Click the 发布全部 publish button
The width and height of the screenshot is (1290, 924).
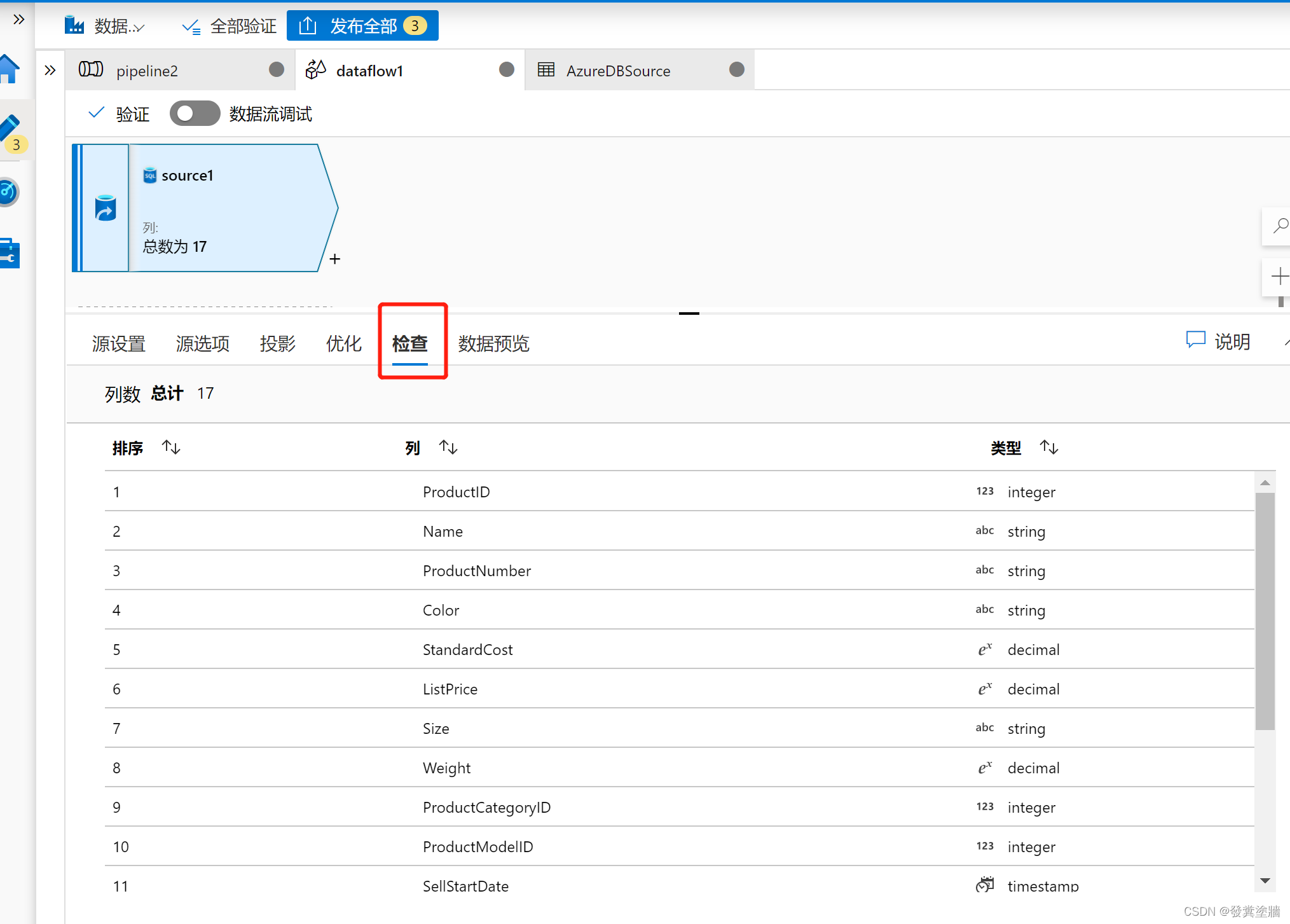362,26
